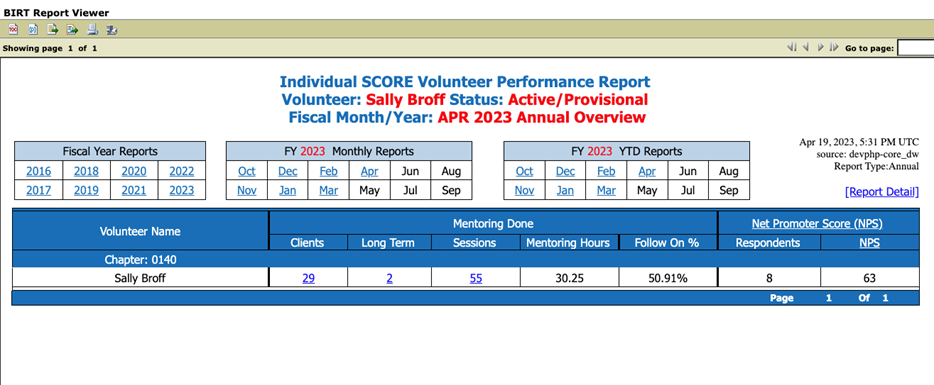Click the Fiscal Year Reports heading
The width and height of the screenshot is (934, 385).
[x=110, y=151]
